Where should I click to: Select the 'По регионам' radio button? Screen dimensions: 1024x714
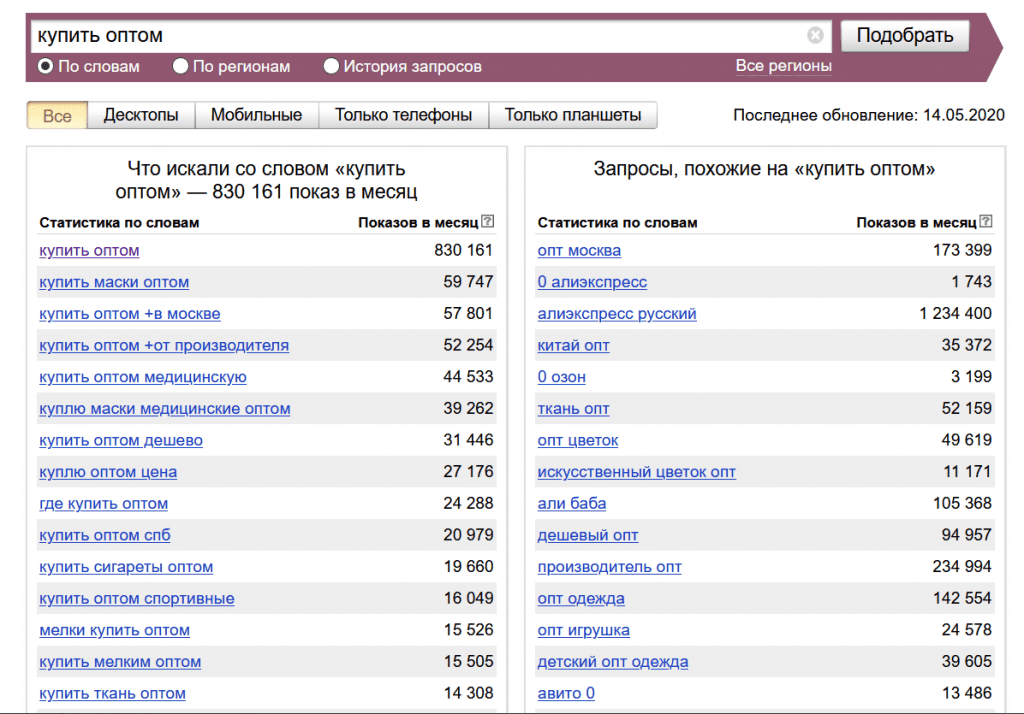pos(180,67)
